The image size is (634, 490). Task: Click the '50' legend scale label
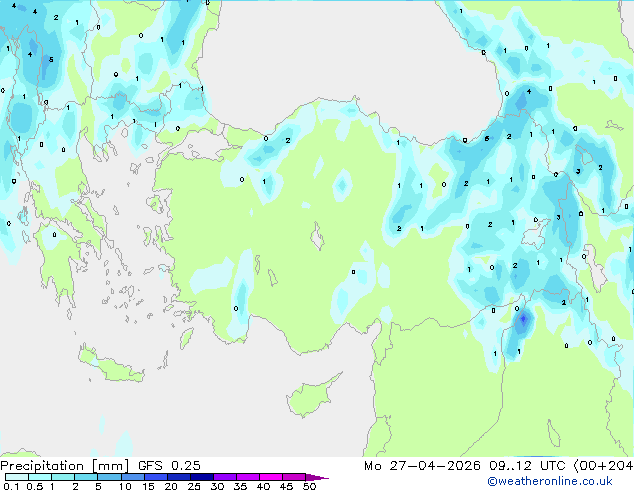[x=309, y=486]
